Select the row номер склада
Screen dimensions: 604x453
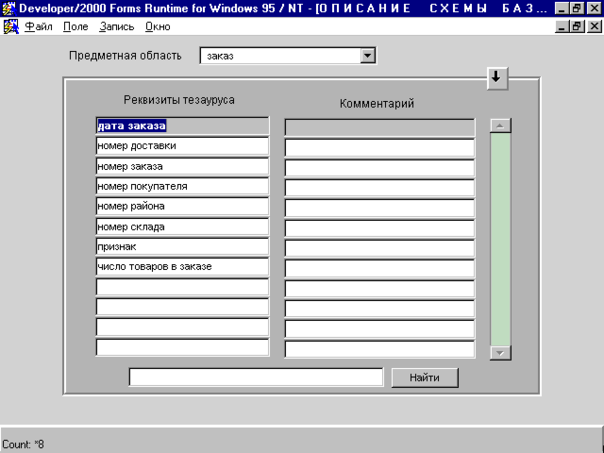click(182, 227)
